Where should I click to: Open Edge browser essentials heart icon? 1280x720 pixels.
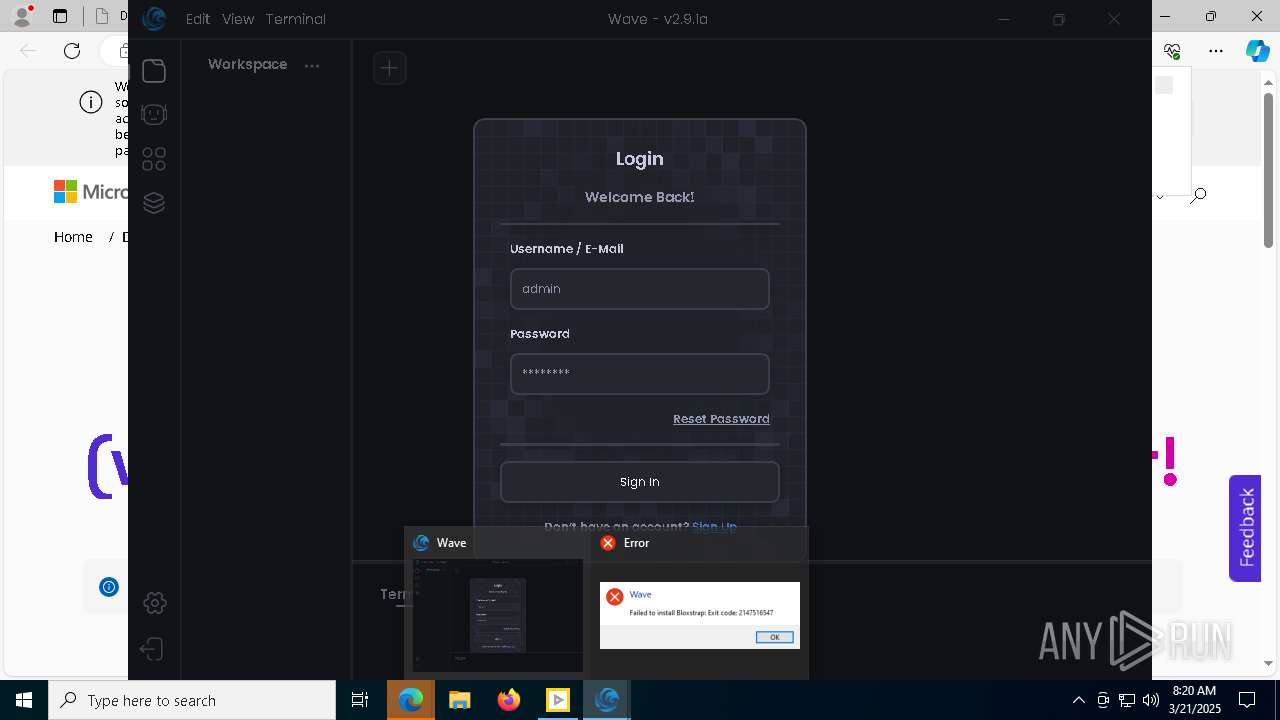1173,51
